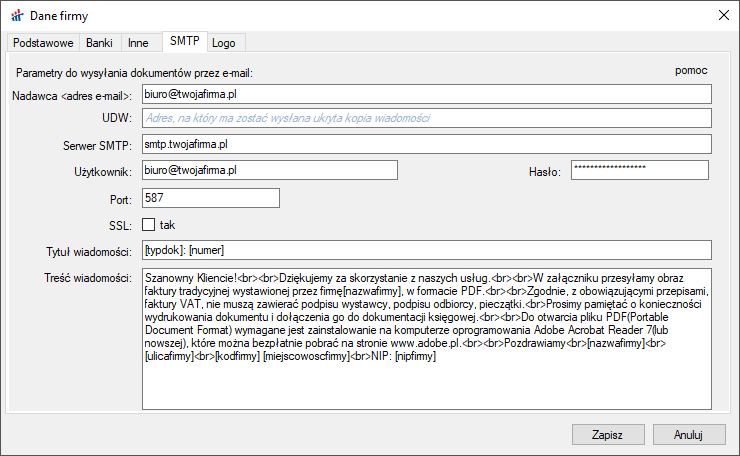Click the app icon in title bar
The width and height of the screenshot is (740, 456).
[16, 15]
